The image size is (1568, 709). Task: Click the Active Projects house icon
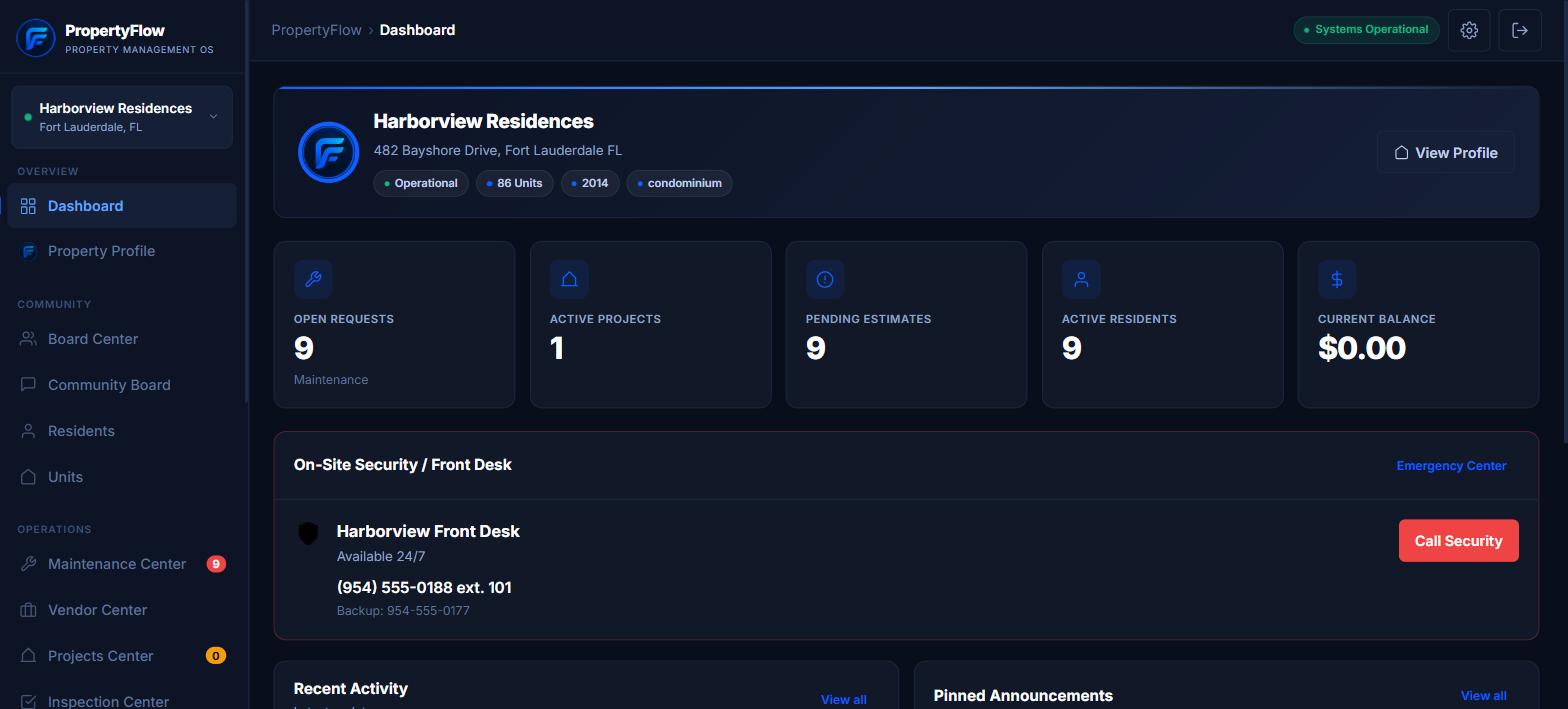[x=569, y=279]
